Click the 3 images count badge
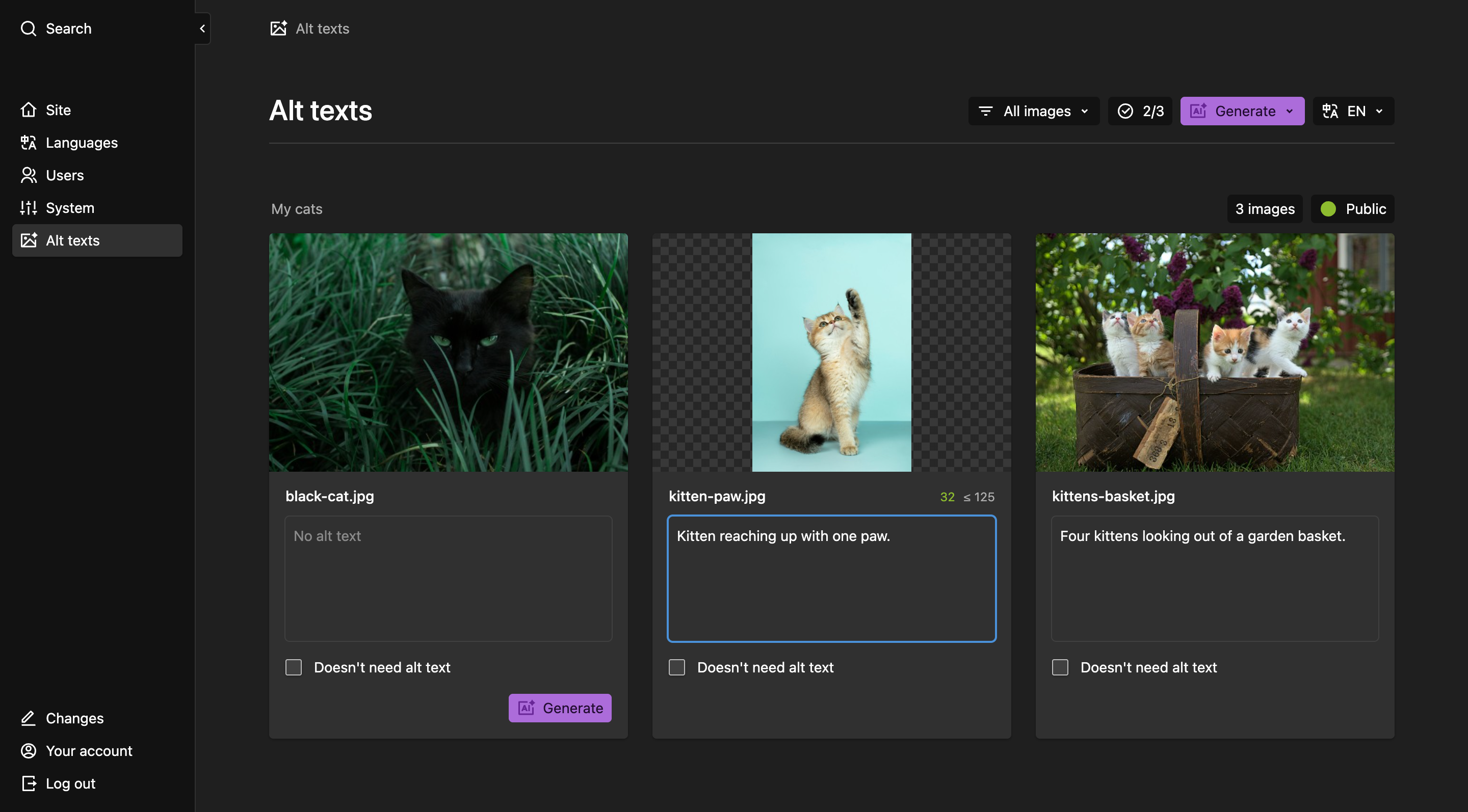Screen dimensions: 1468x812 [x=1265, y=209]
